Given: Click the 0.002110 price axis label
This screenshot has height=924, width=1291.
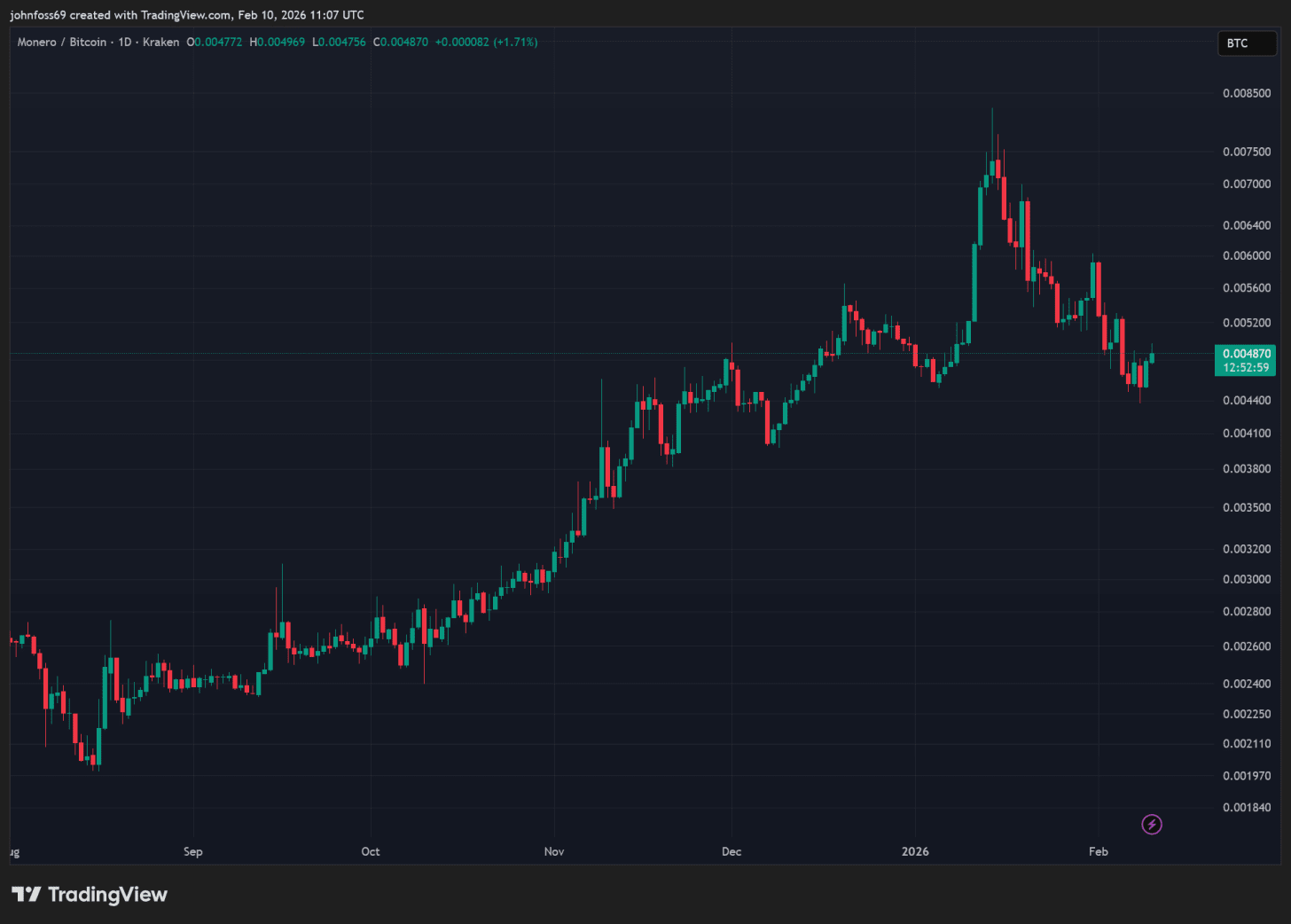Looking at the screenshot, I should 1247,744.
